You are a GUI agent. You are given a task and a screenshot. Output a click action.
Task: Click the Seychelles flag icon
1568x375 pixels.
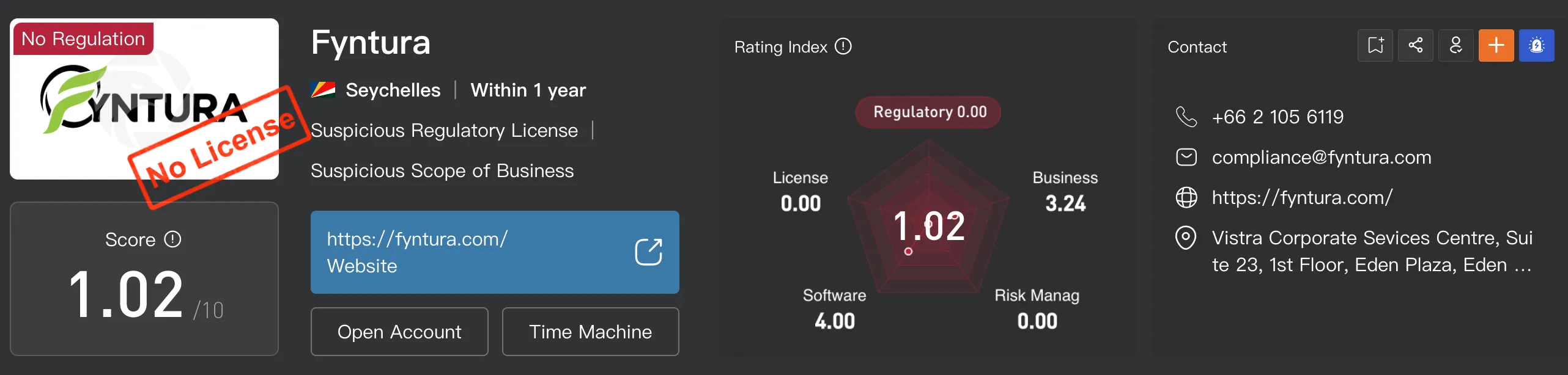(323, 90)
